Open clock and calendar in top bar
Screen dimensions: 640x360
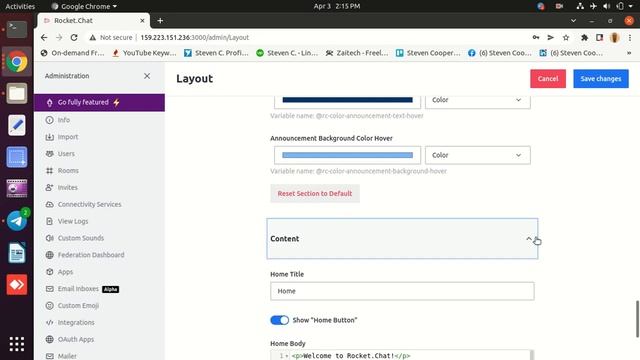coord(337,6)
